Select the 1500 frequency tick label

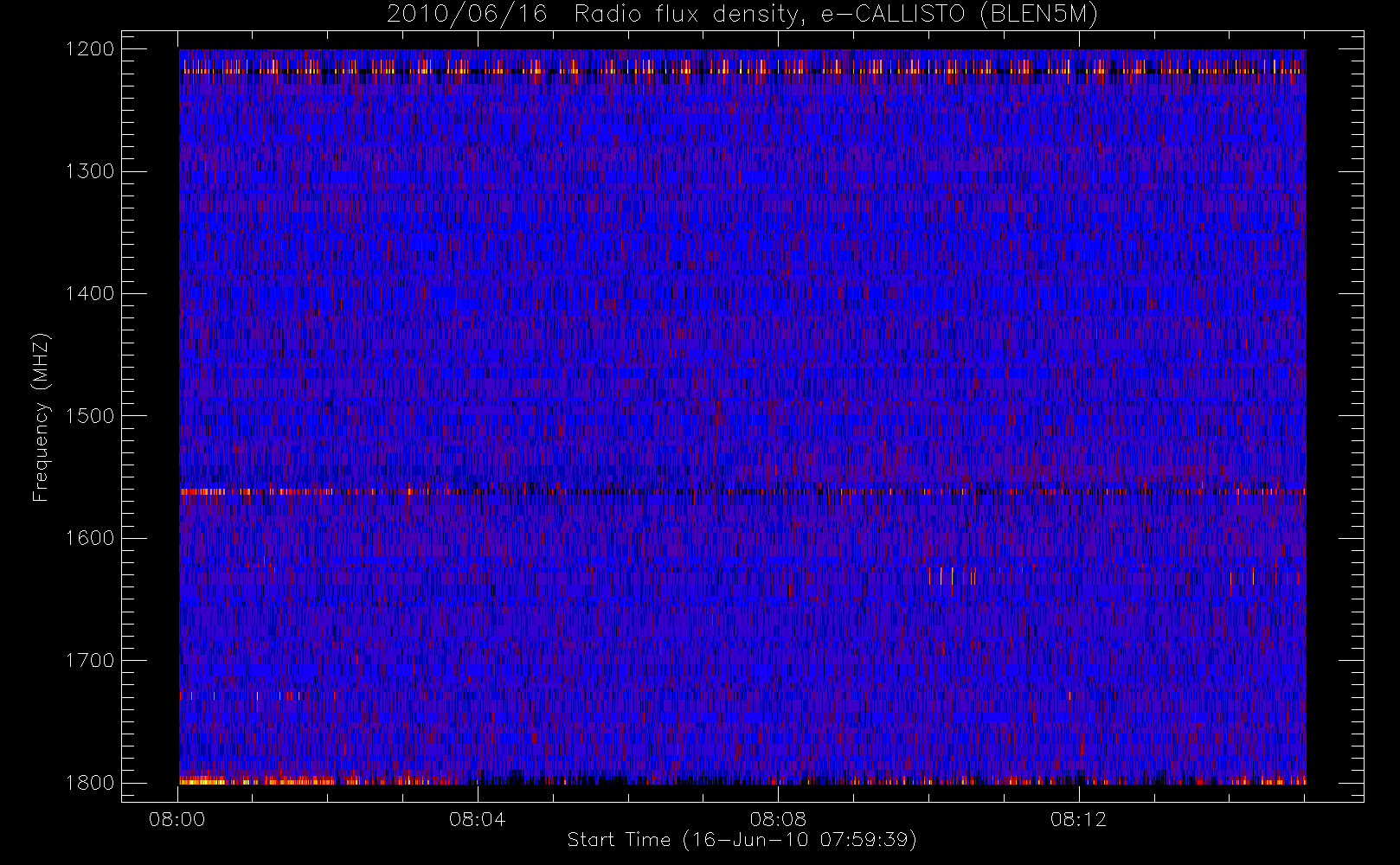90,416
